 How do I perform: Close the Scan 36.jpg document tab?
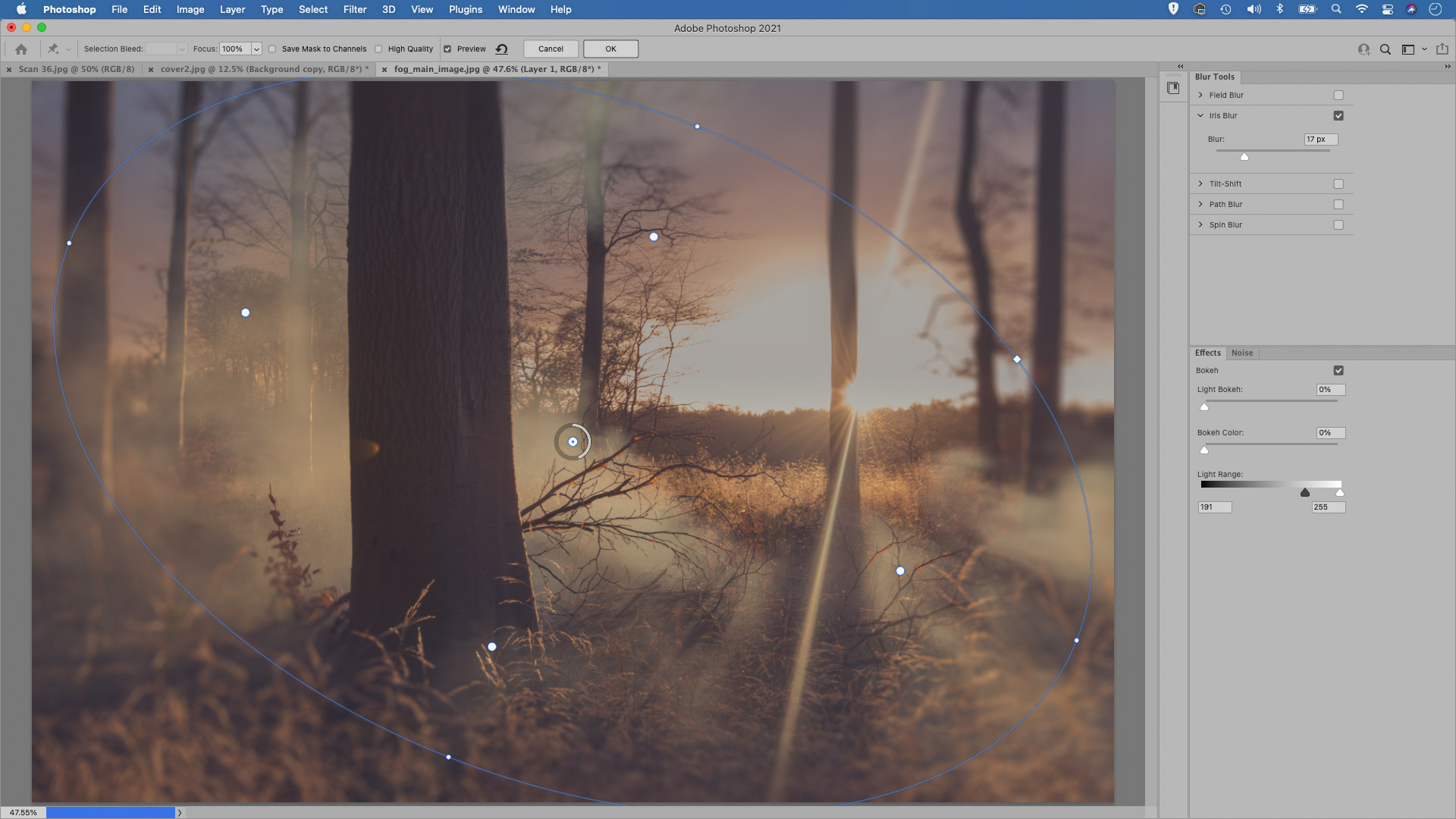point(9,70)
